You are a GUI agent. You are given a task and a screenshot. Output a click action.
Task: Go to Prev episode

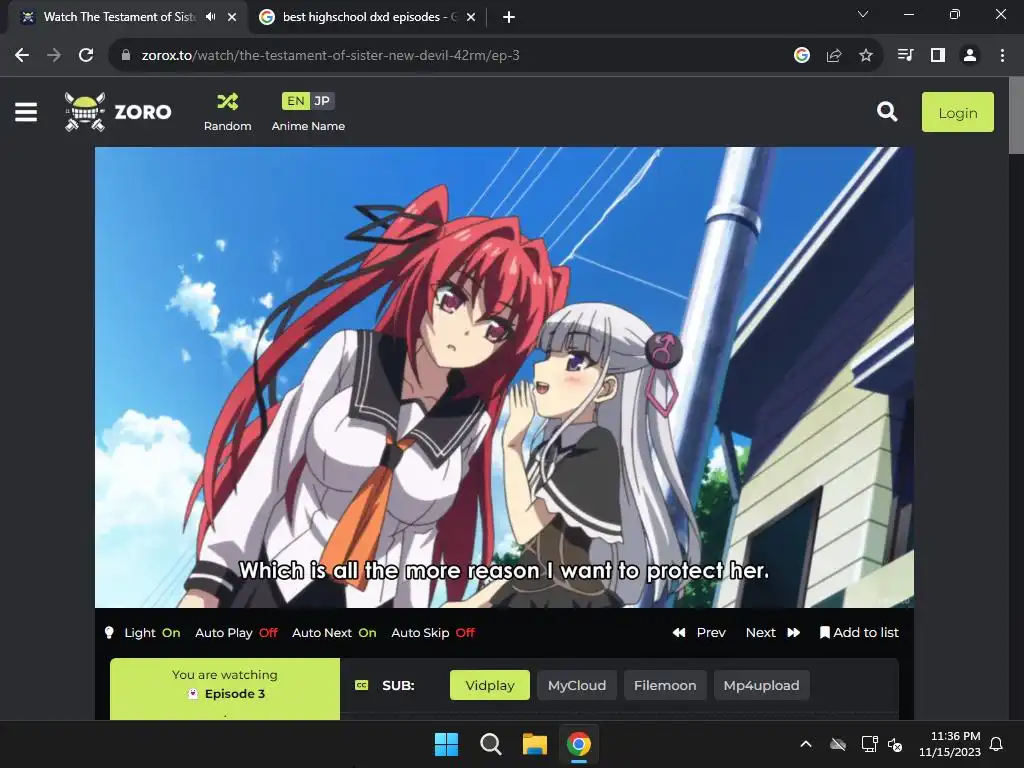(x=699, y=632)
